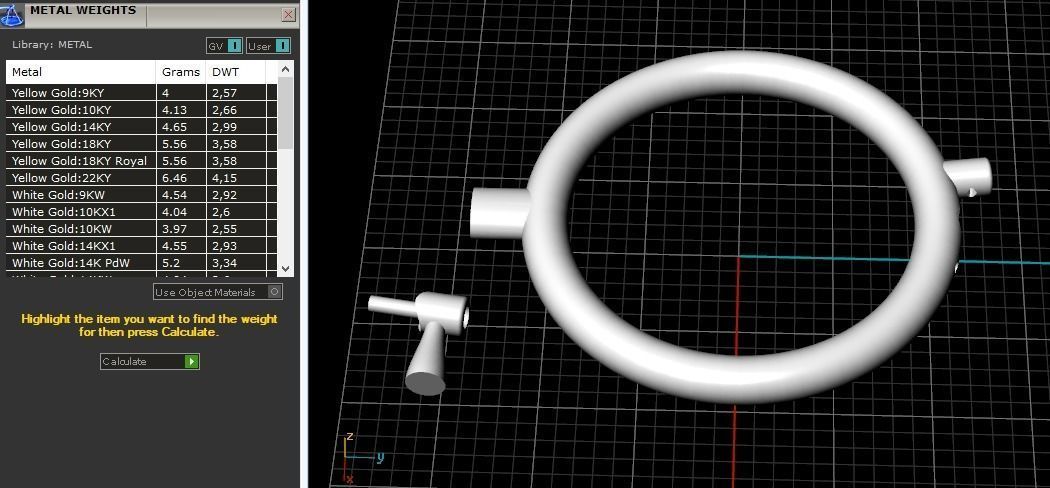Click the 2,93 DWT cell

click(x=236, y=246)
